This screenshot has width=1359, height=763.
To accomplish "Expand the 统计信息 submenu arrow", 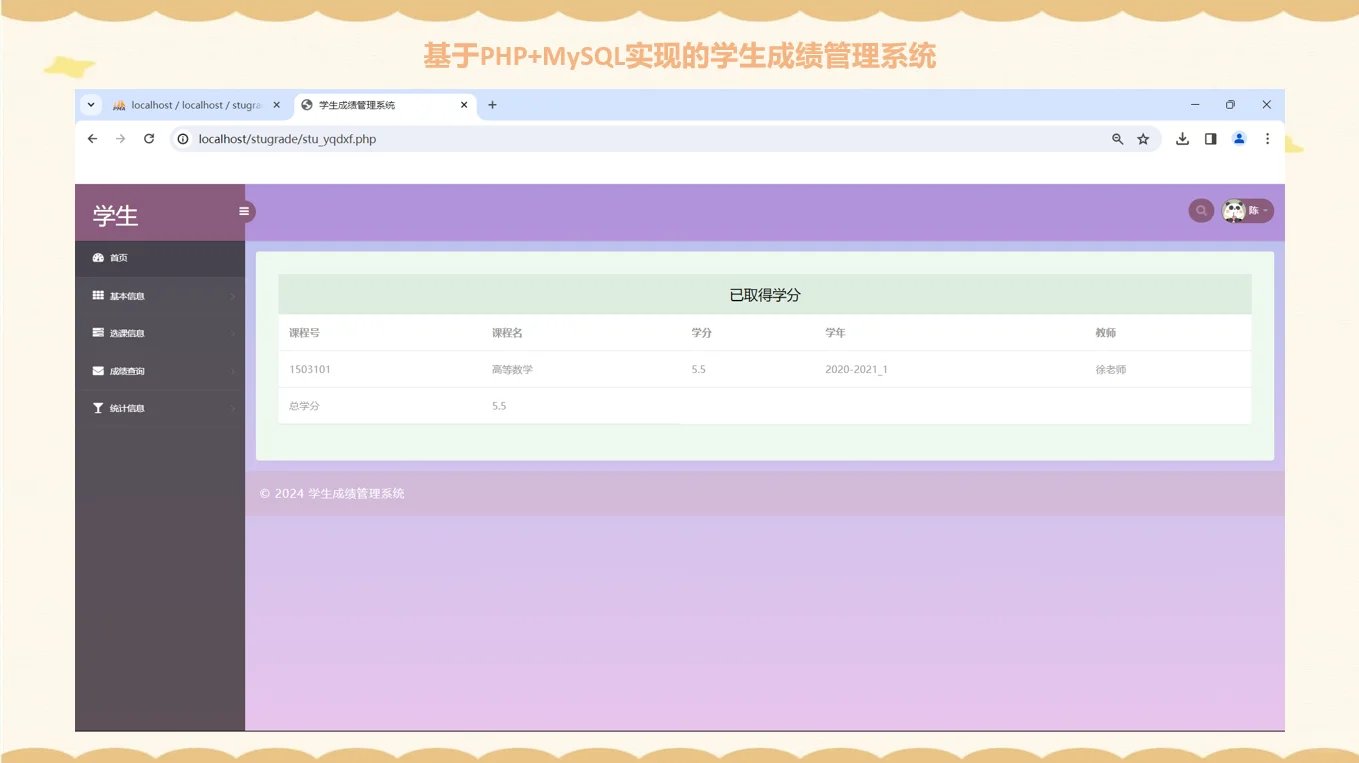I will [232, 407].
